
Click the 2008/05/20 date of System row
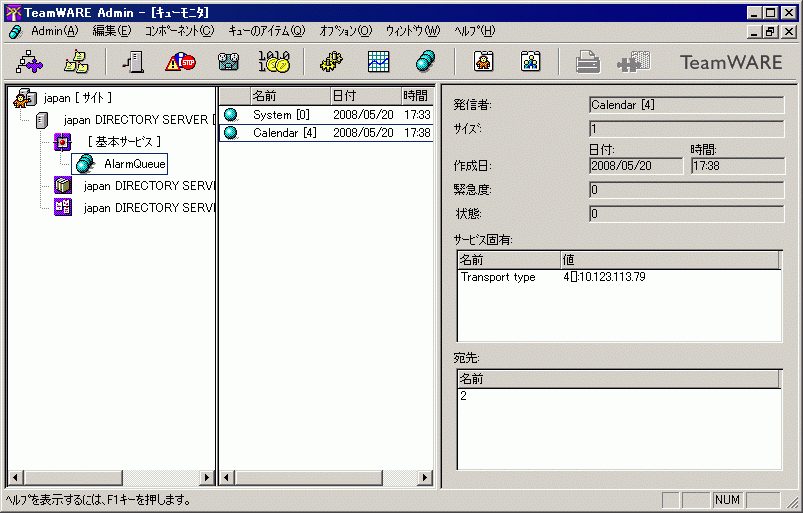pyautogui.click(x=363, y=115)
